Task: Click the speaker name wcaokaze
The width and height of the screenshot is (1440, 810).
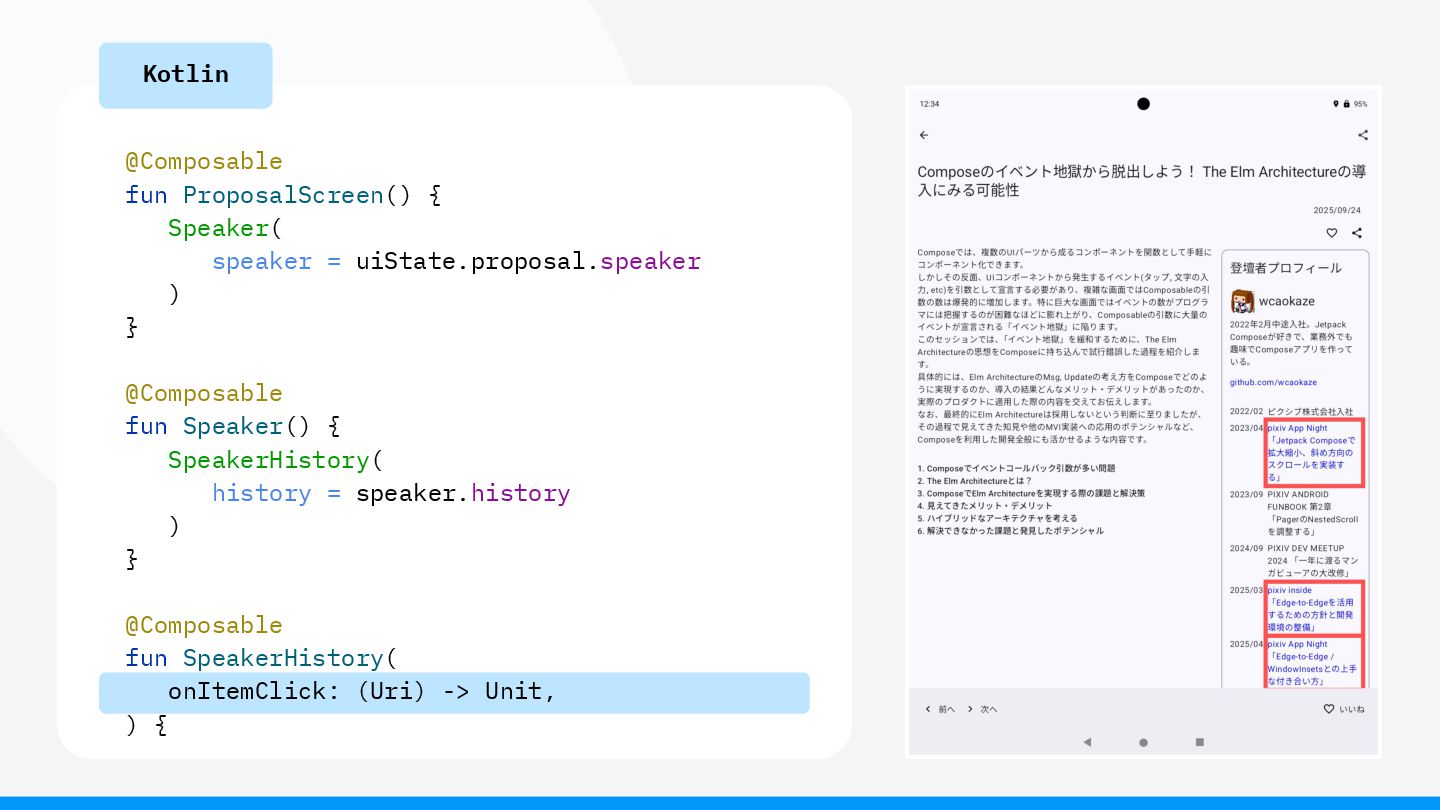Action: 1287,301
